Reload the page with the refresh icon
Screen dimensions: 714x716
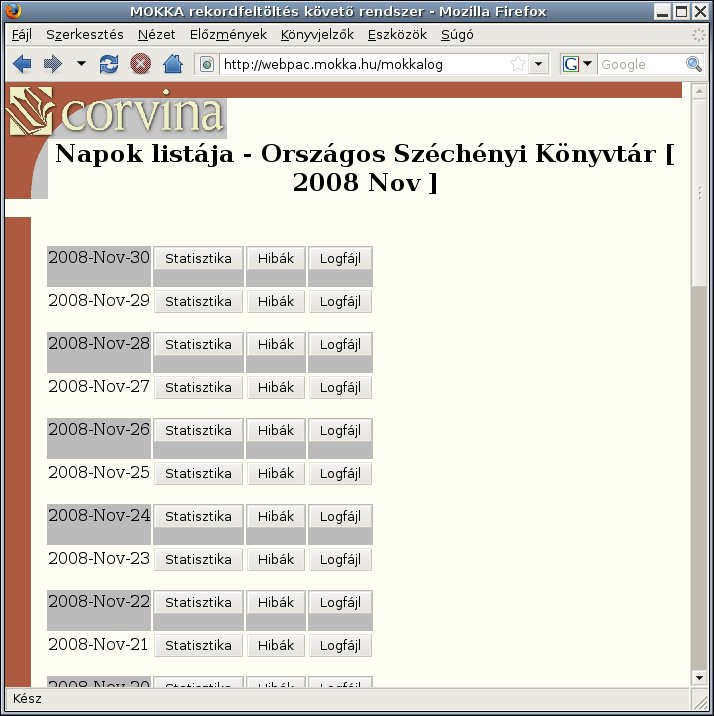point(109,64)
